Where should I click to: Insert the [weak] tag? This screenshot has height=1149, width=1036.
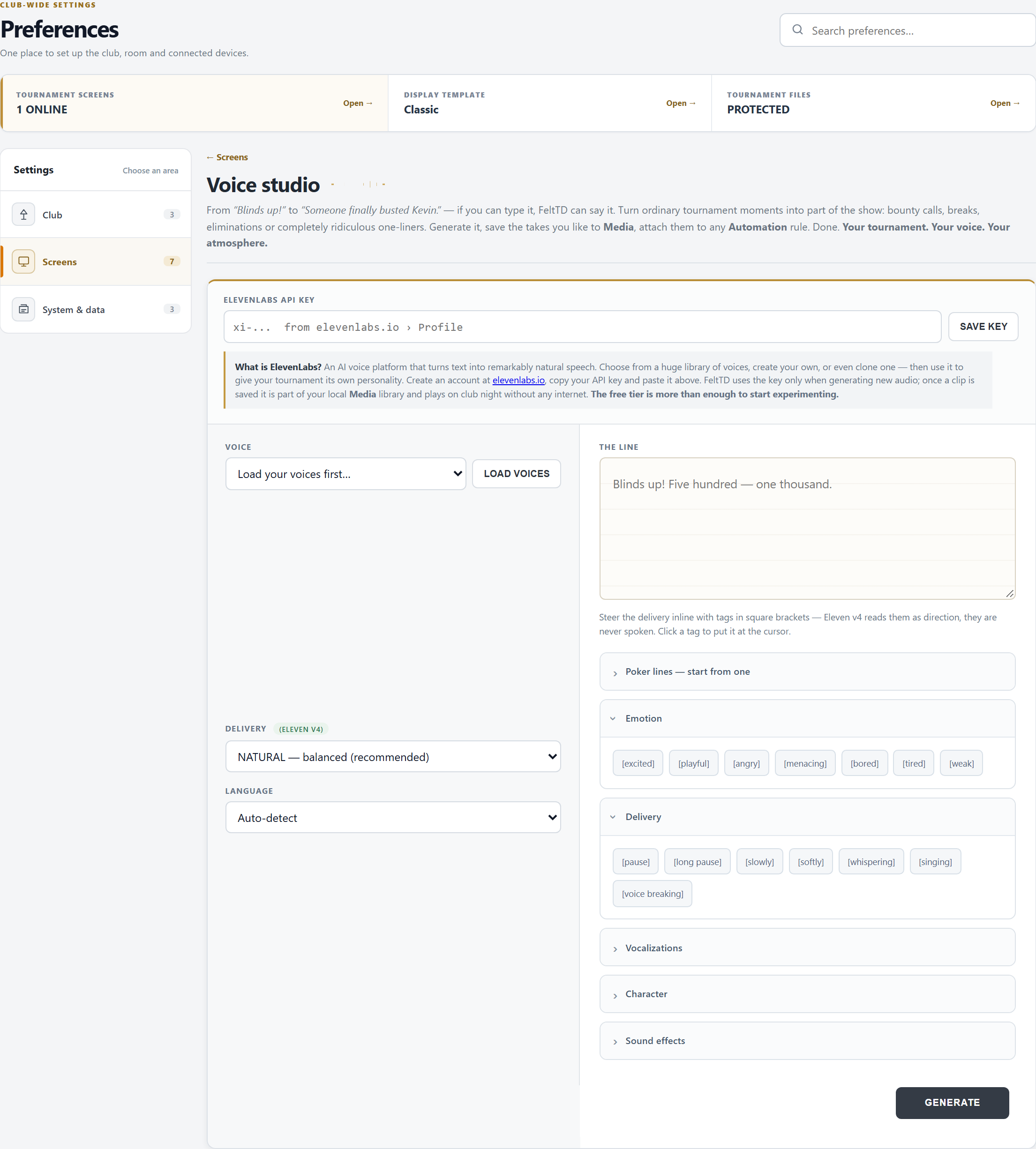pos(961,763)
